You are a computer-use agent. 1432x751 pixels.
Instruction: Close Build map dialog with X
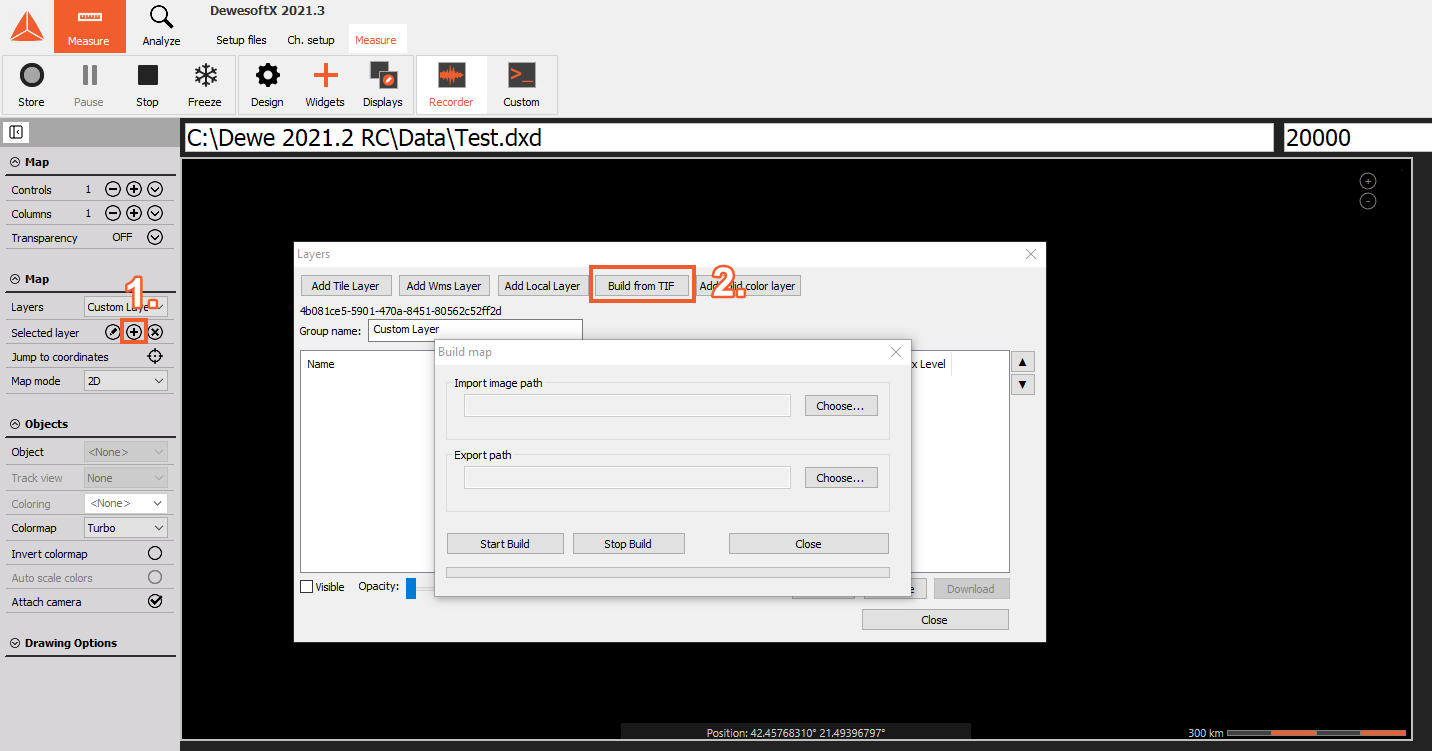[x=896, y=352]
